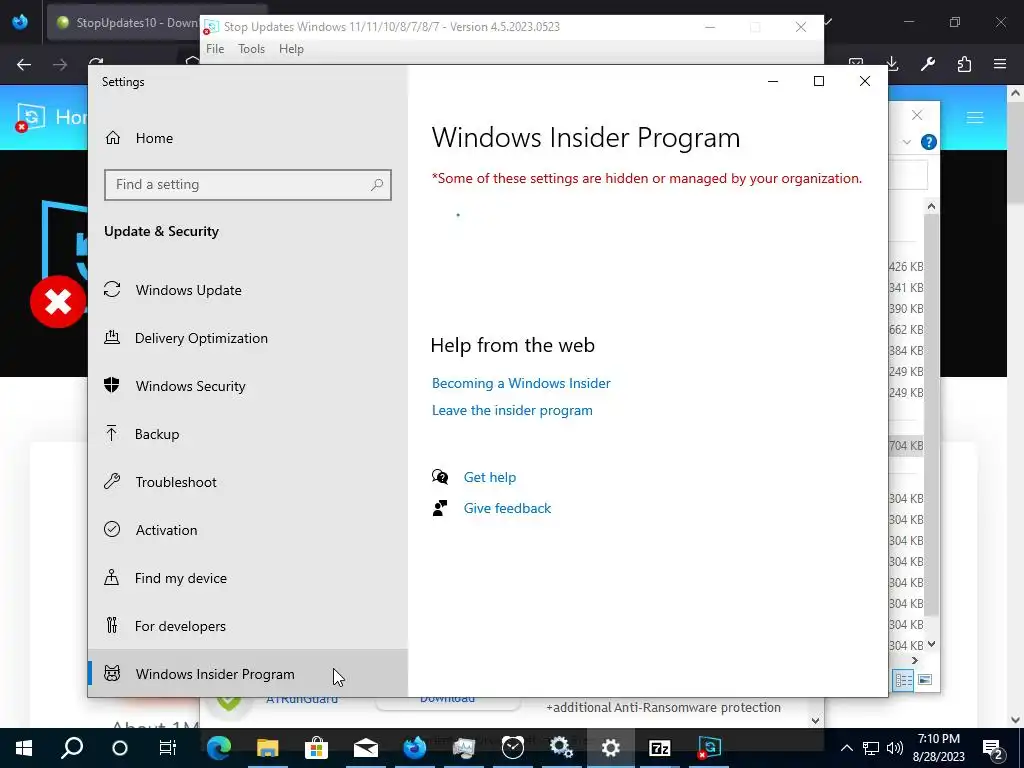
Task: Open Find my device settings
Action: tap(180, 578)
